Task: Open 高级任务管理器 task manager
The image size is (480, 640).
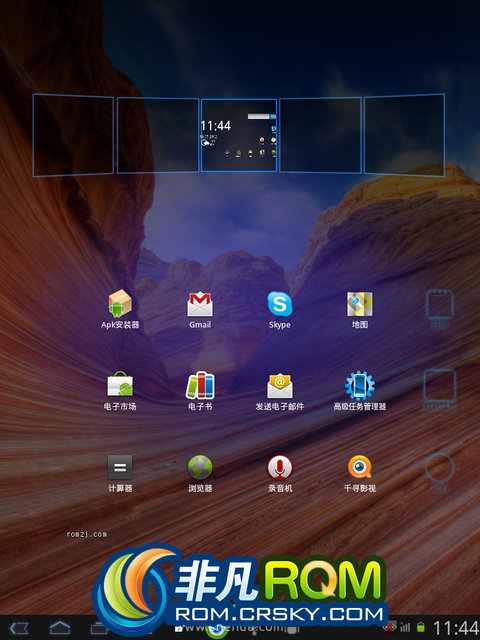Action: pos(360,390)
